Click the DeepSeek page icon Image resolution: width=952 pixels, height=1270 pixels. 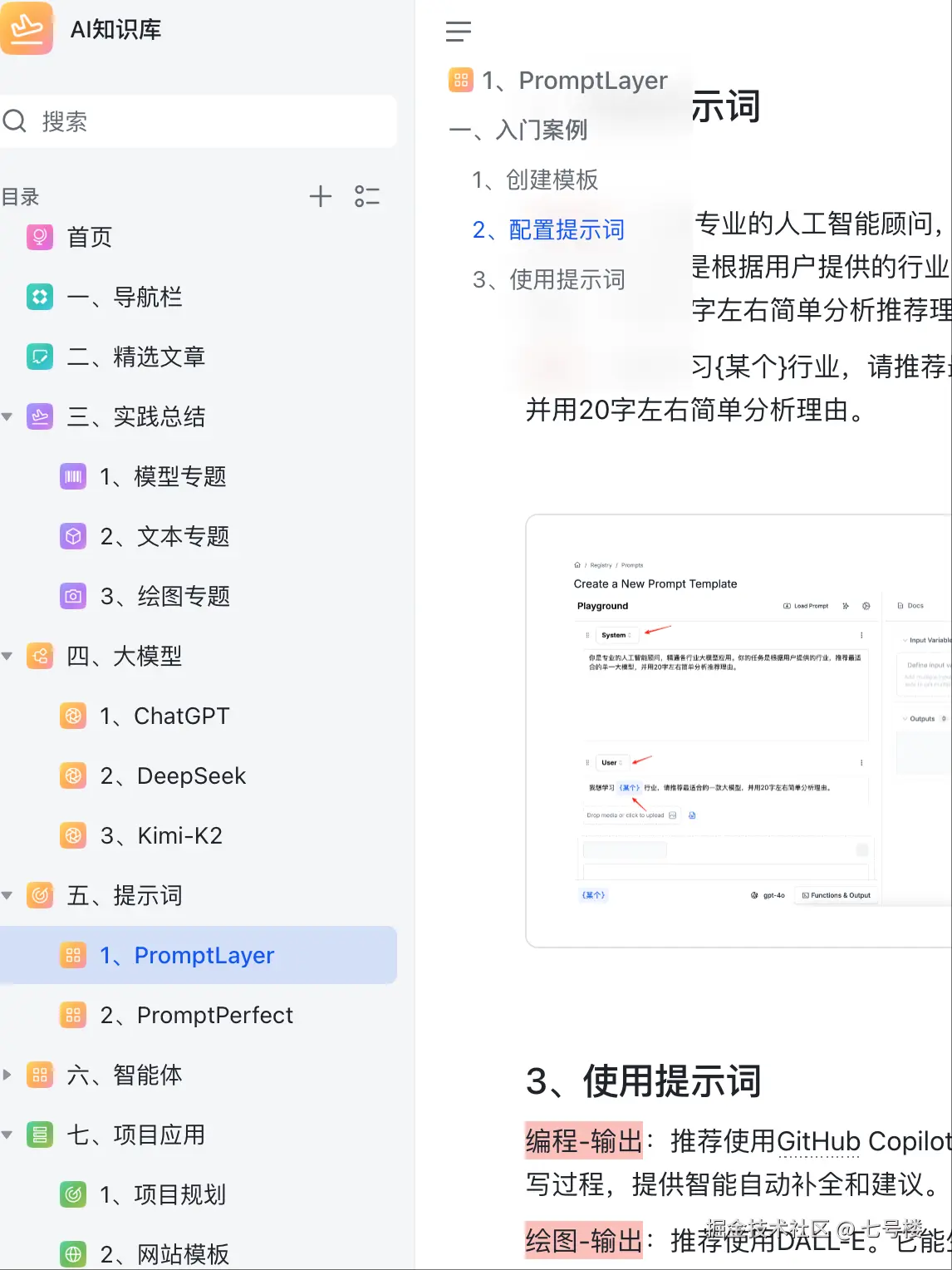pos(73,775)
